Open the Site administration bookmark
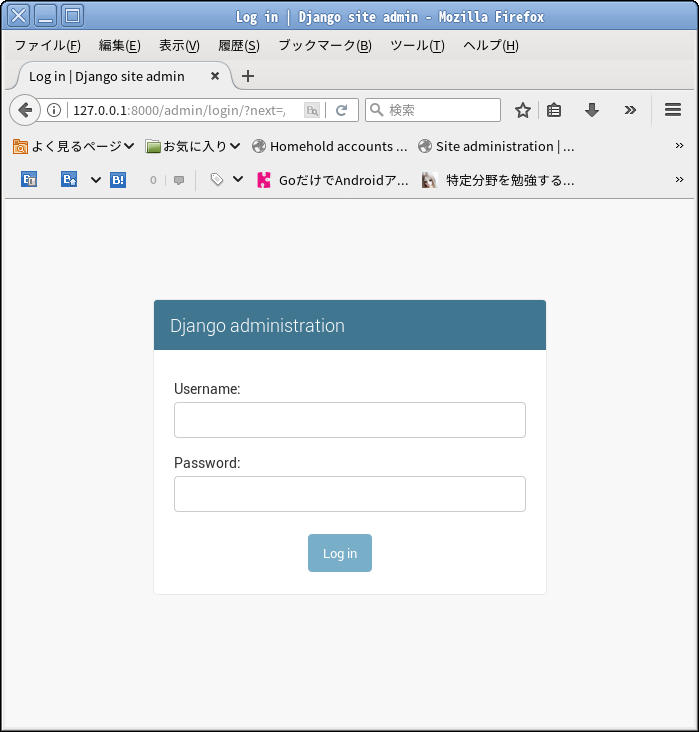Screen dimensions: 699x732 [x=496, y=147]
